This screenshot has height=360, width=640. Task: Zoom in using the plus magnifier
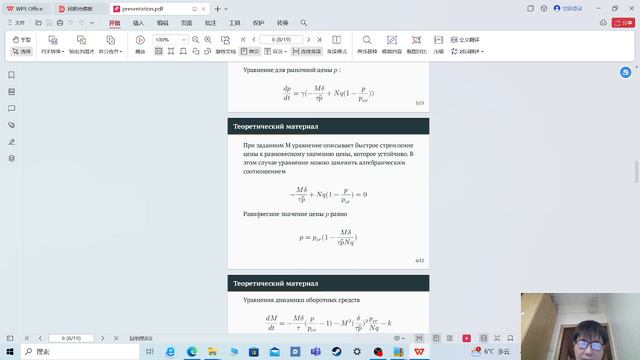point(208,40)
